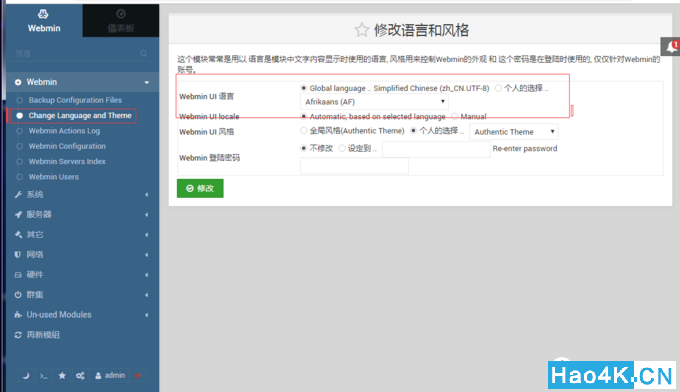Toggle night mode moon icon
Image resolution: width=680 pixels, height=392 pixels.
pos(26,376)
